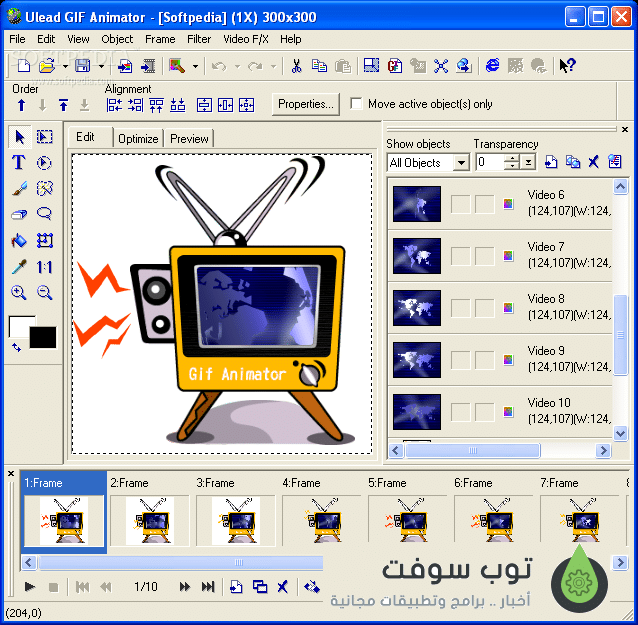This screenshot has width=638, height=625.
Task: Select the 5:Frame thumbnail
Action: pyautogui.click(x=407, y=520)
